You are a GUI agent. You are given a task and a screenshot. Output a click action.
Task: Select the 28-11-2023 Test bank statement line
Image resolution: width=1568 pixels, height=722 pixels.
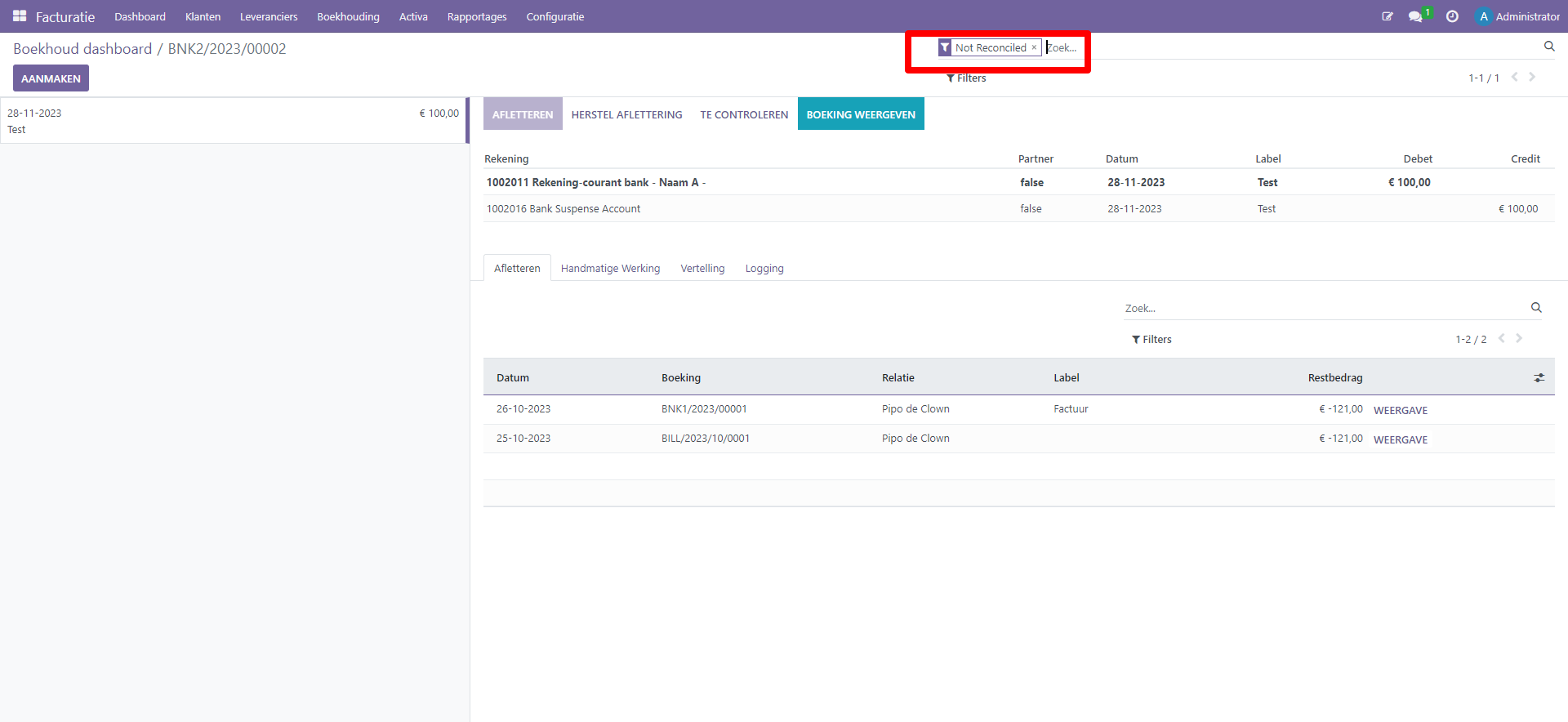[233, 121]
